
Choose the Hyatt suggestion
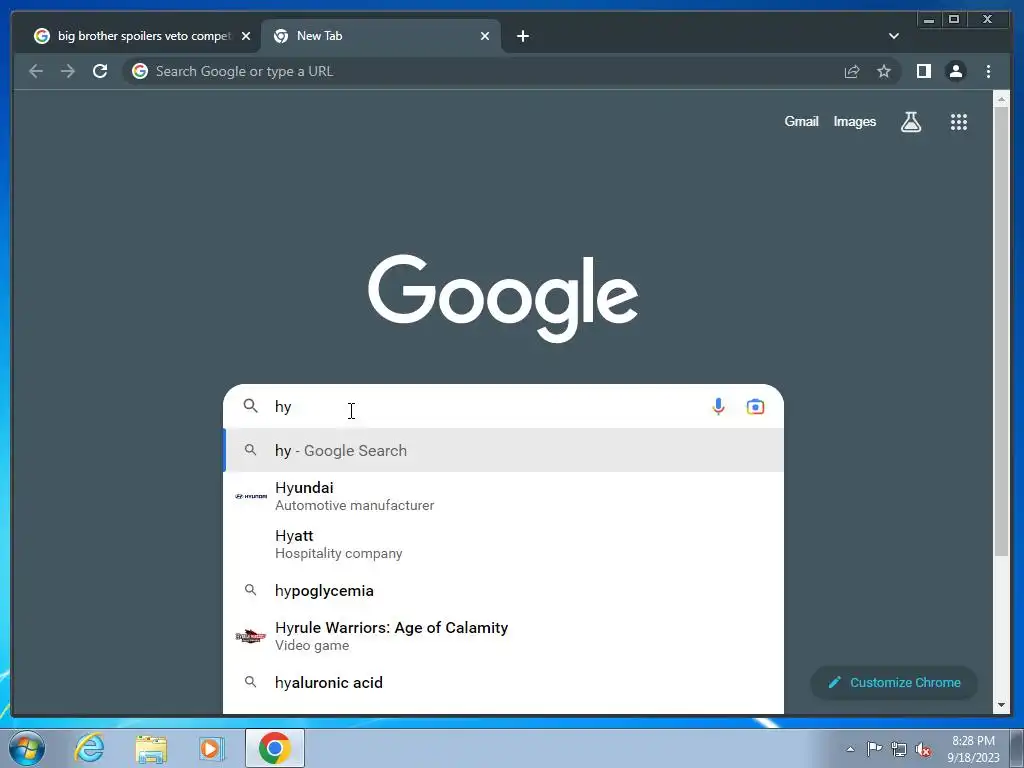tap(504, 544)
